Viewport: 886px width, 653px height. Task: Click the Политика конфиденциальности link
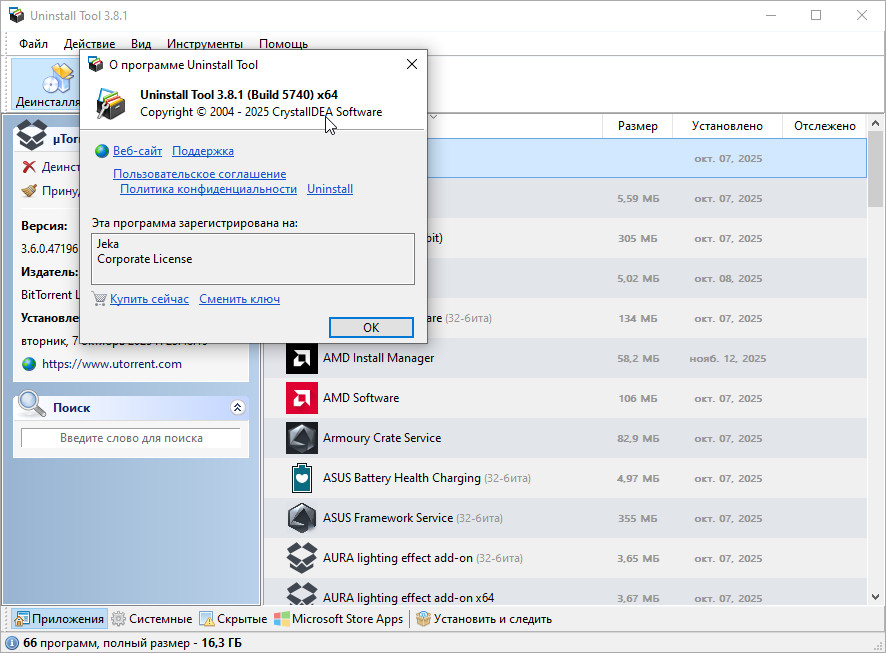(208, 189)
